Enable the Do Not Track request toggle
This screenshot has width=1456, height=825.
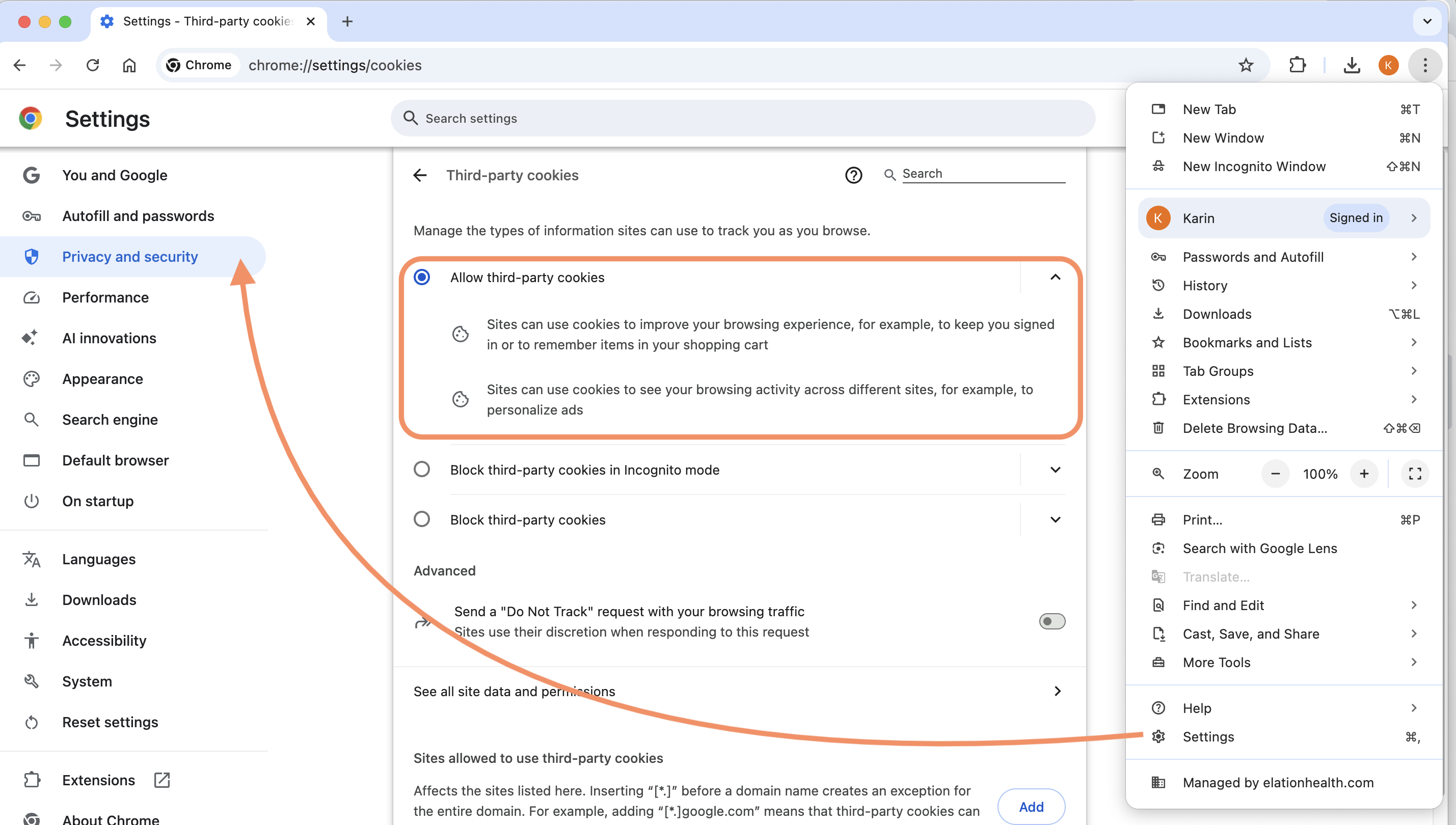tap(1052, 622)
